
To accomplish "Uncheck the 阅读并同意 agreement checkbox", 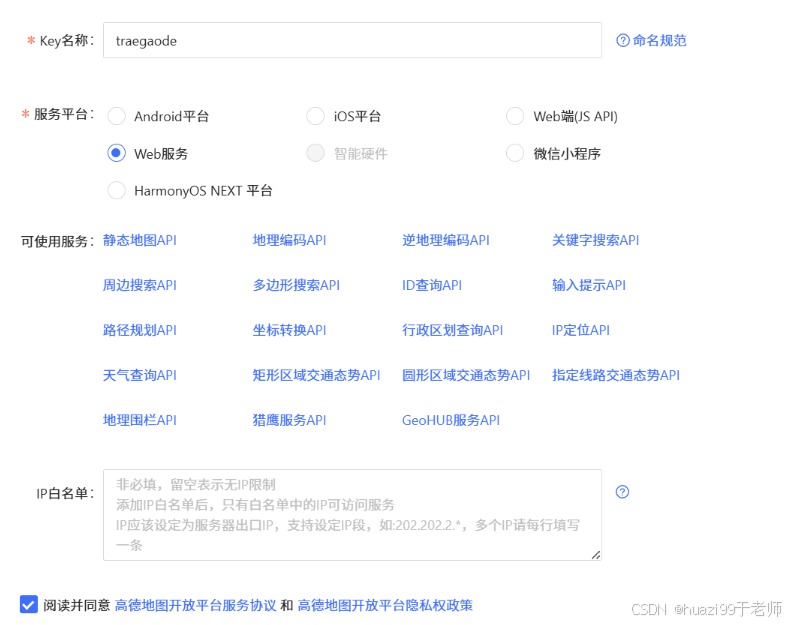I will [29, 605].
